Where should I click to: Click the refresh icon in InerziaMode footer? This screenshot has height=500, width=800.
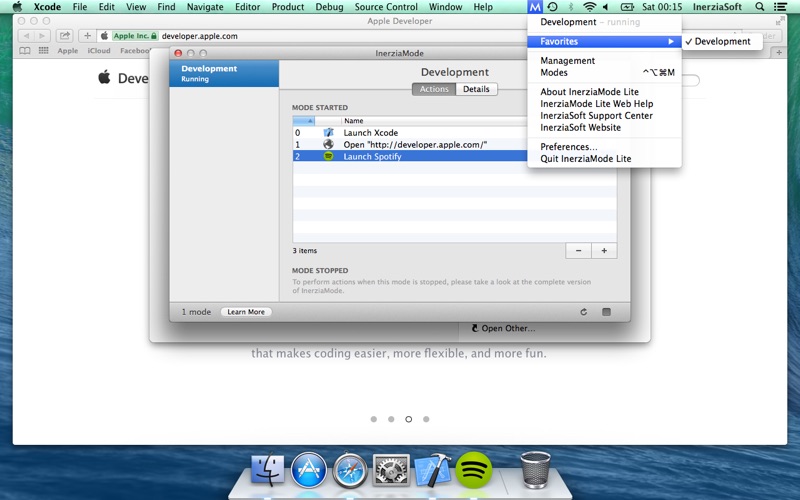pos(584,312)
